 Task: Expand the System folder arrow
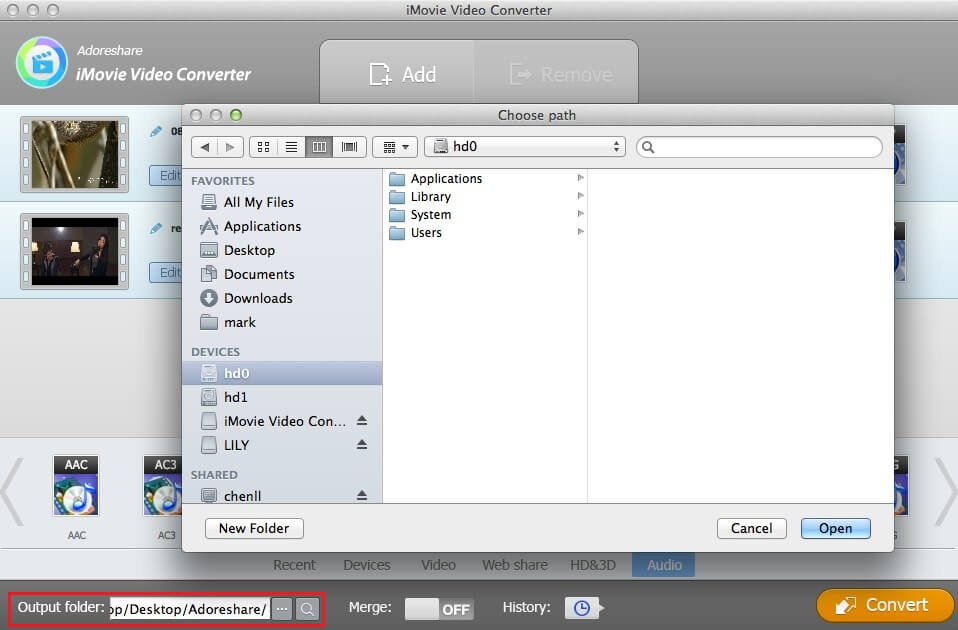coord(580,213)
